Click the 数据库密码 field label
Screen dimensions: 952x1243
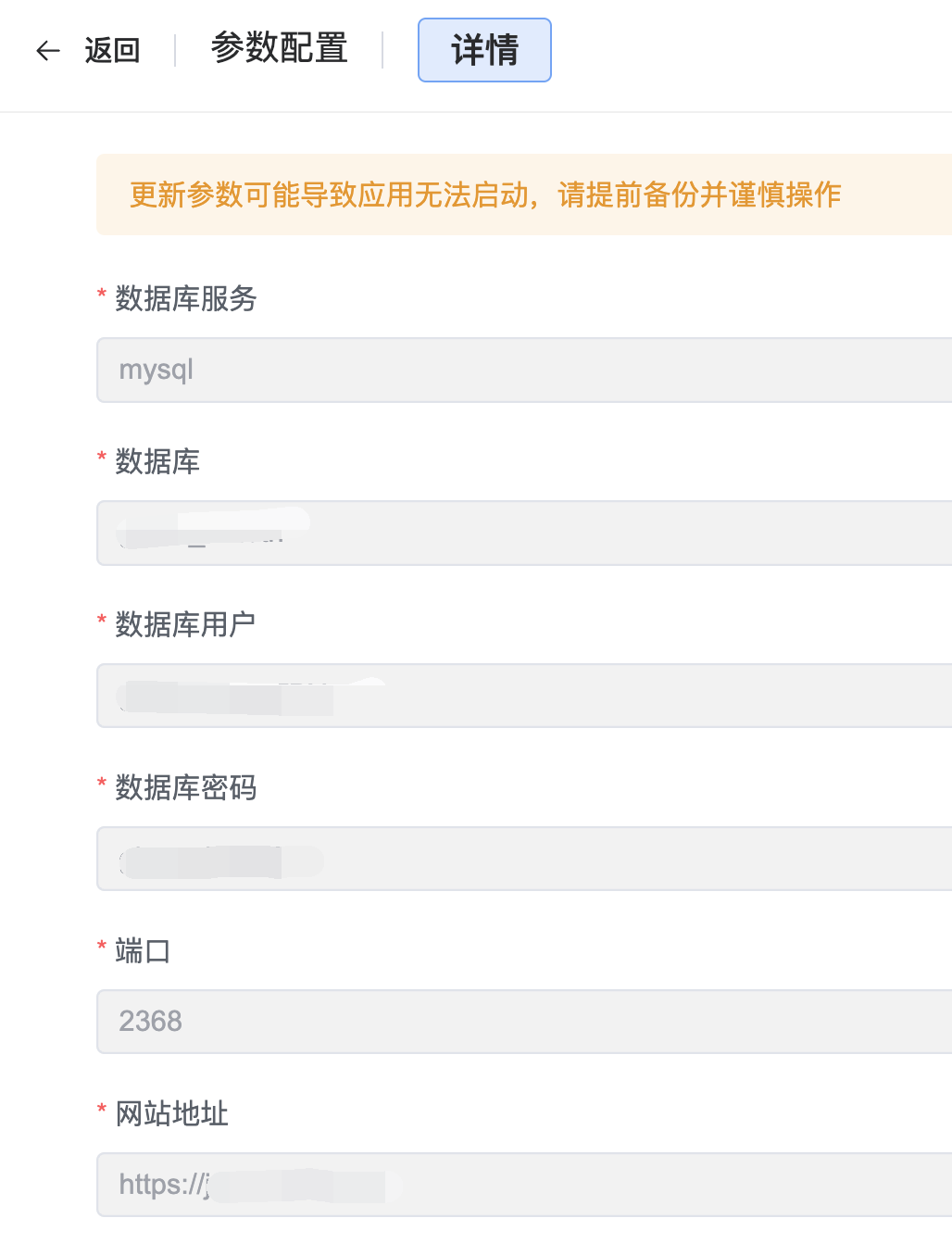(185, 788)
